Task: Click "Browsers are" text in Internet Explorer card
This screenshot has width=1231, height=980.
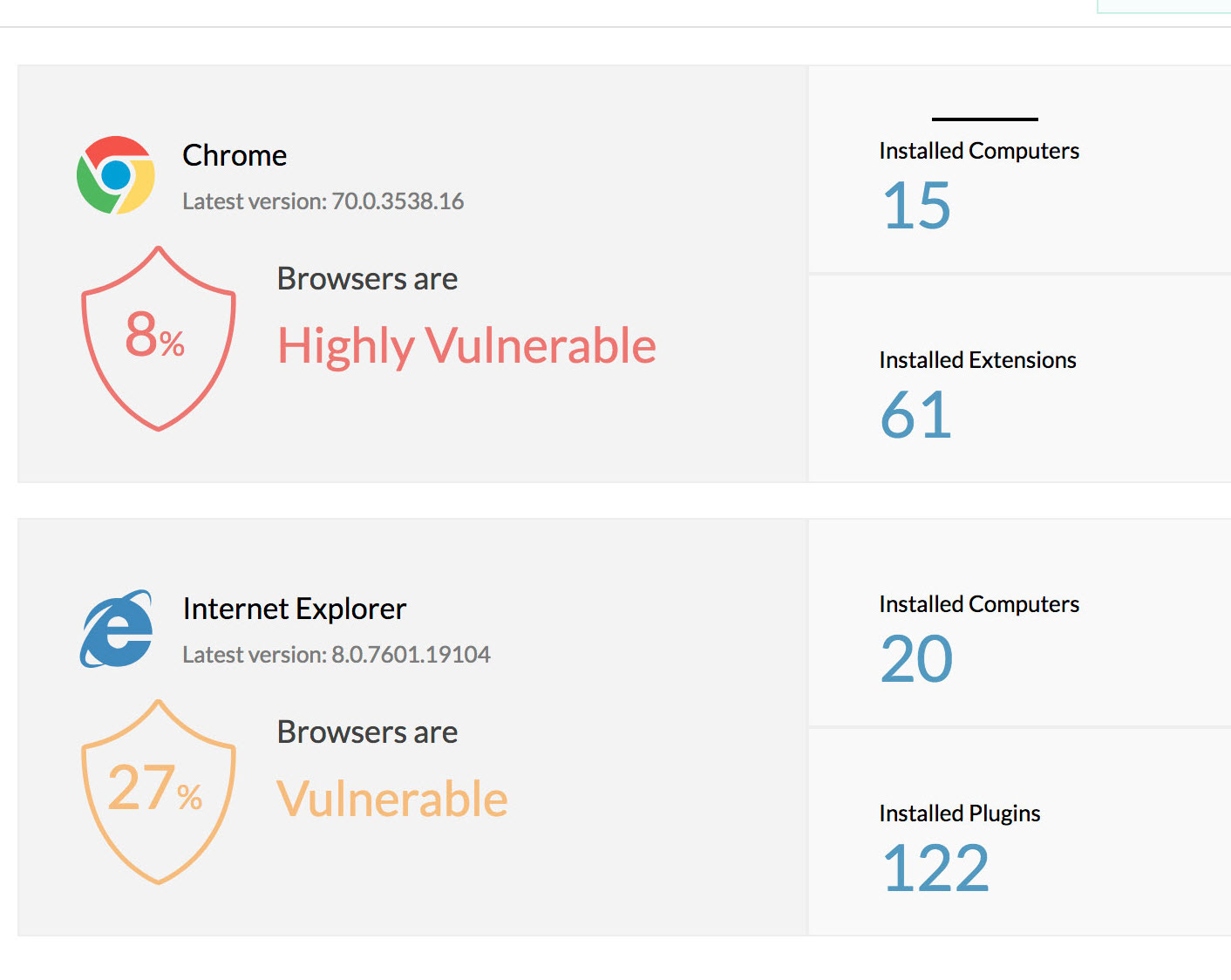Action: tap(367, 732)
